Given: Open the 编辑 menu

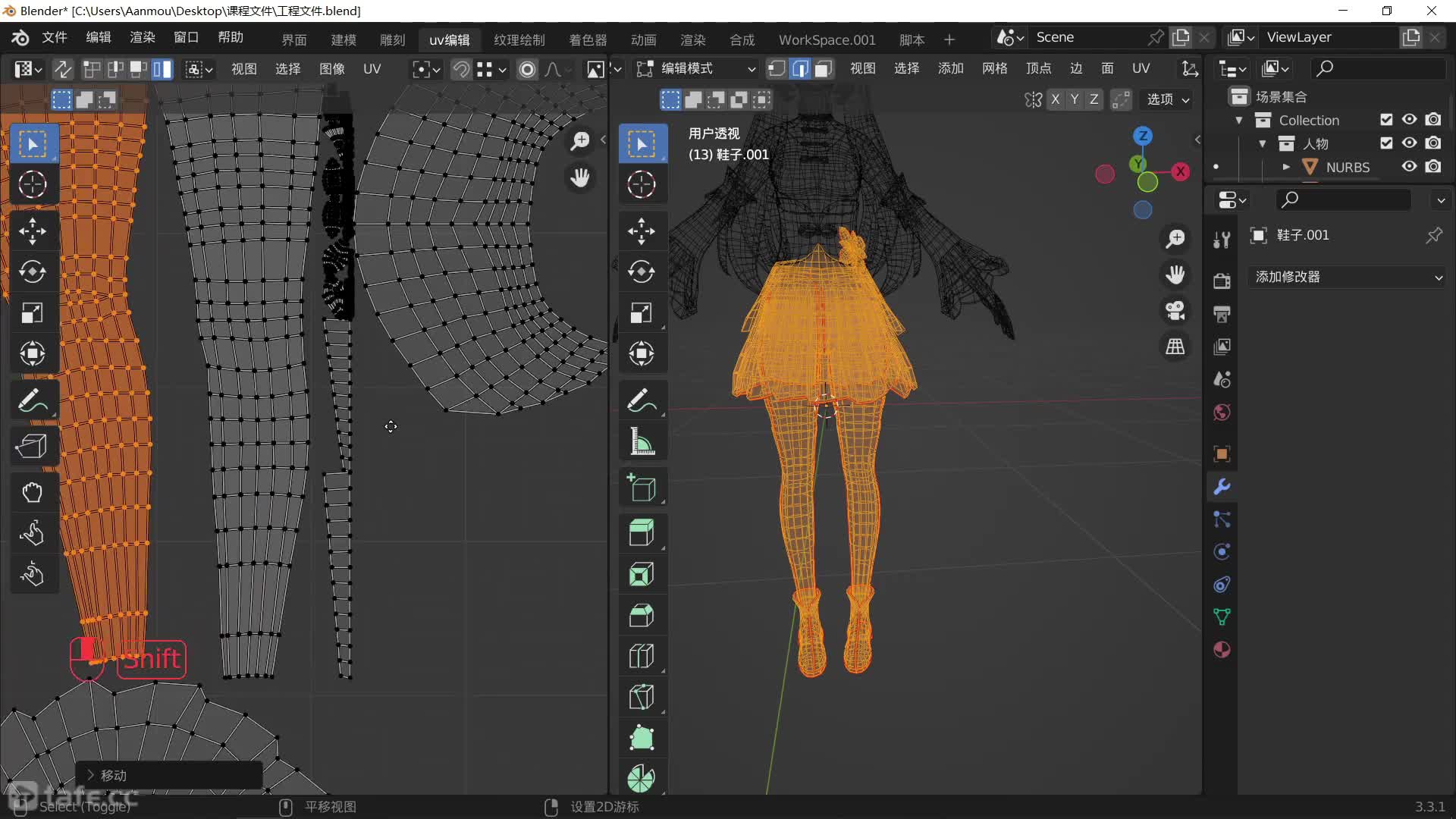Looking at the screenshot, I should (x=98, y=37).
